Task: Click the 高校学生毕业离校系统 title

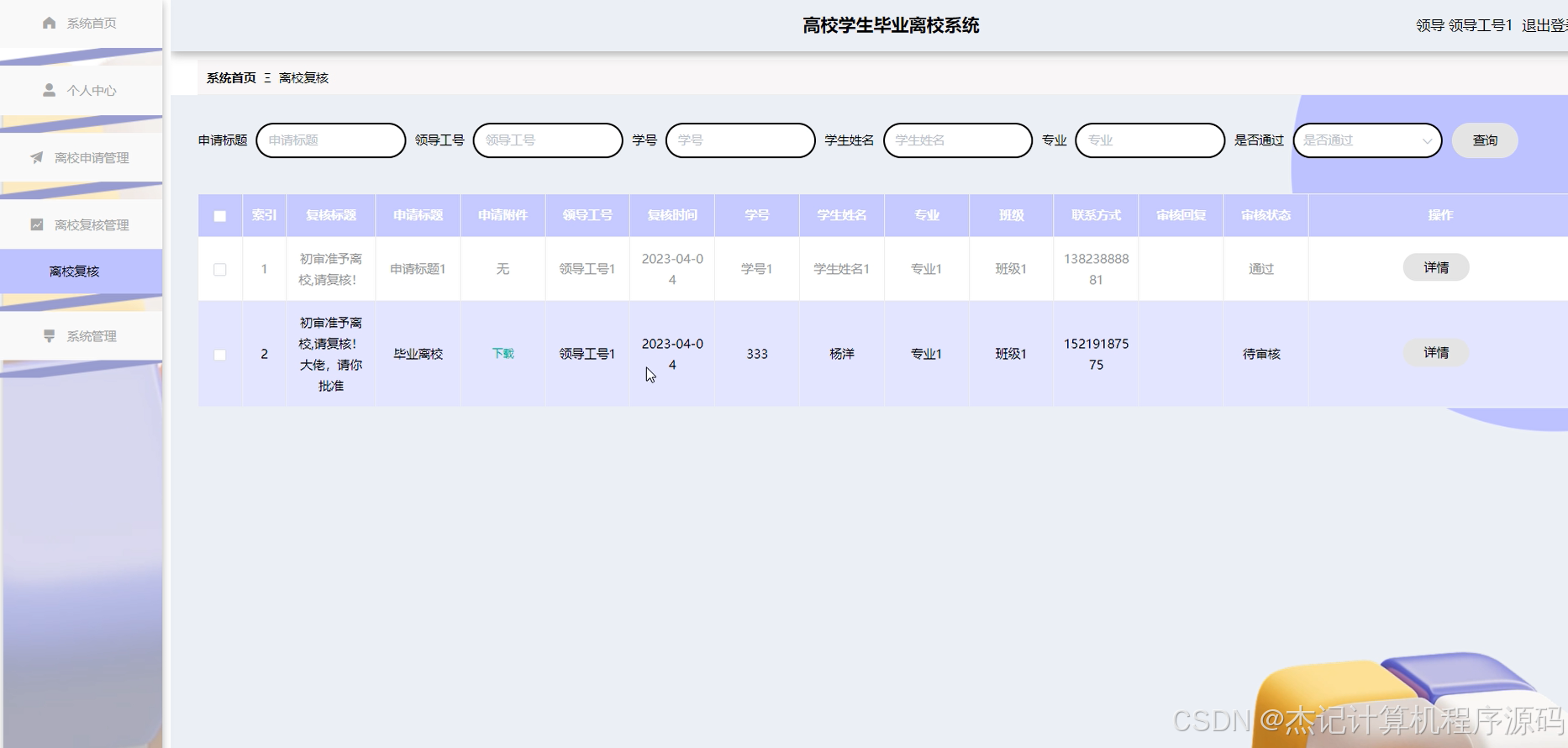Action: point(891,25)
